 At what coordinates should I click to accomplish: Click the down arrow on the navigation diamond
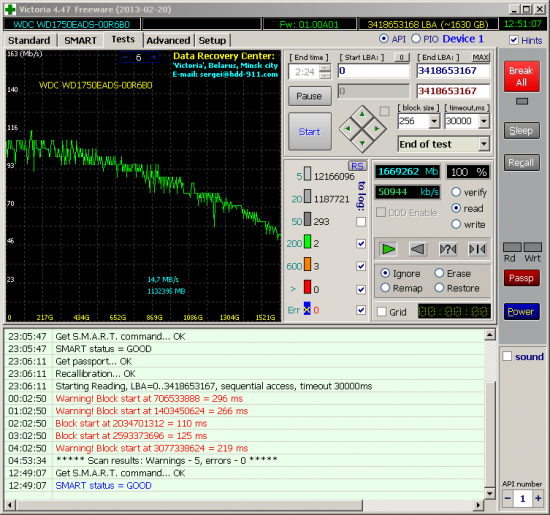[362, 143]
